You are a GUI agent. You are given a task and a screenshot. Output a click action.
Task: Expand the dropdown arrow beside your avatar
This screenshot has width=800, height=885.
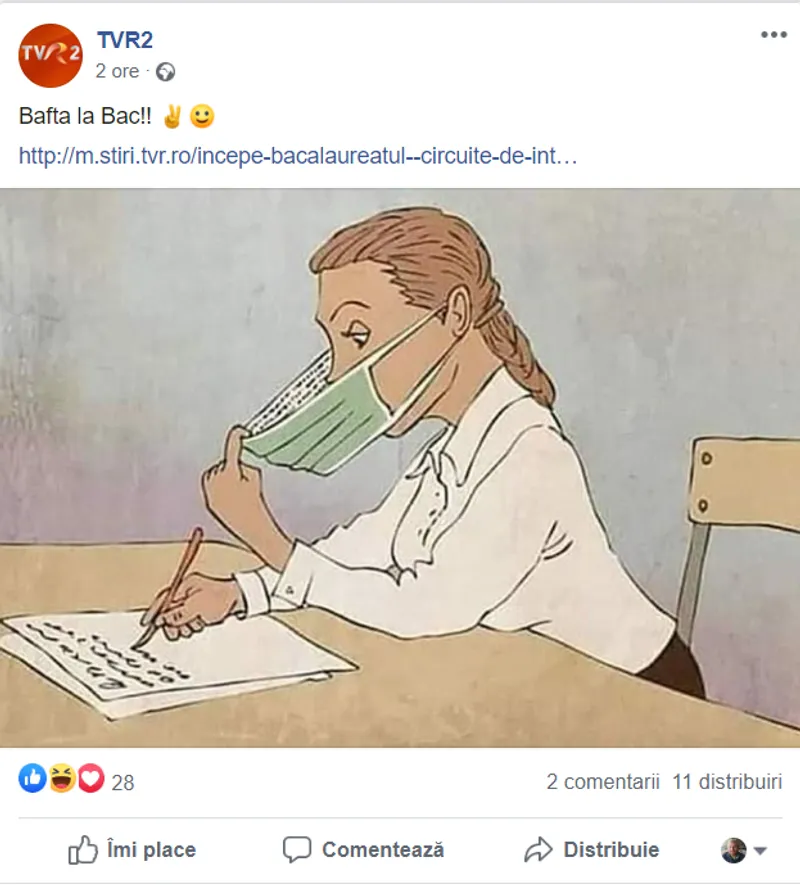(x=760, y=851)
